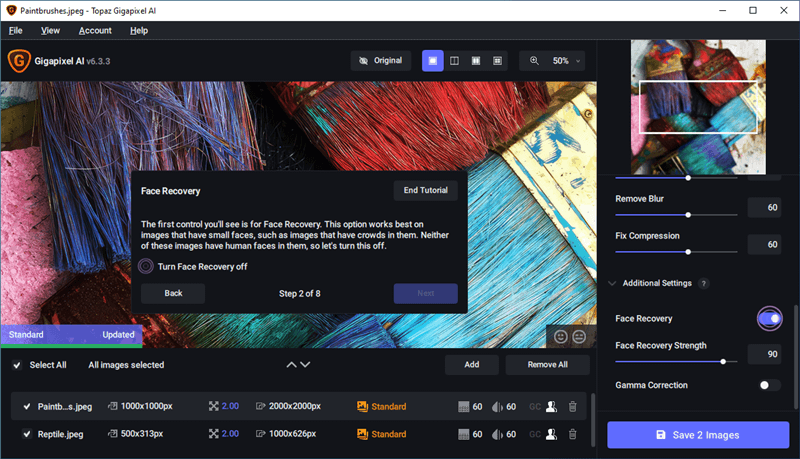The height and width of the screenshot is (459, 800).
Task: Click the Fix Compression value field
Action: pos(764,245)
